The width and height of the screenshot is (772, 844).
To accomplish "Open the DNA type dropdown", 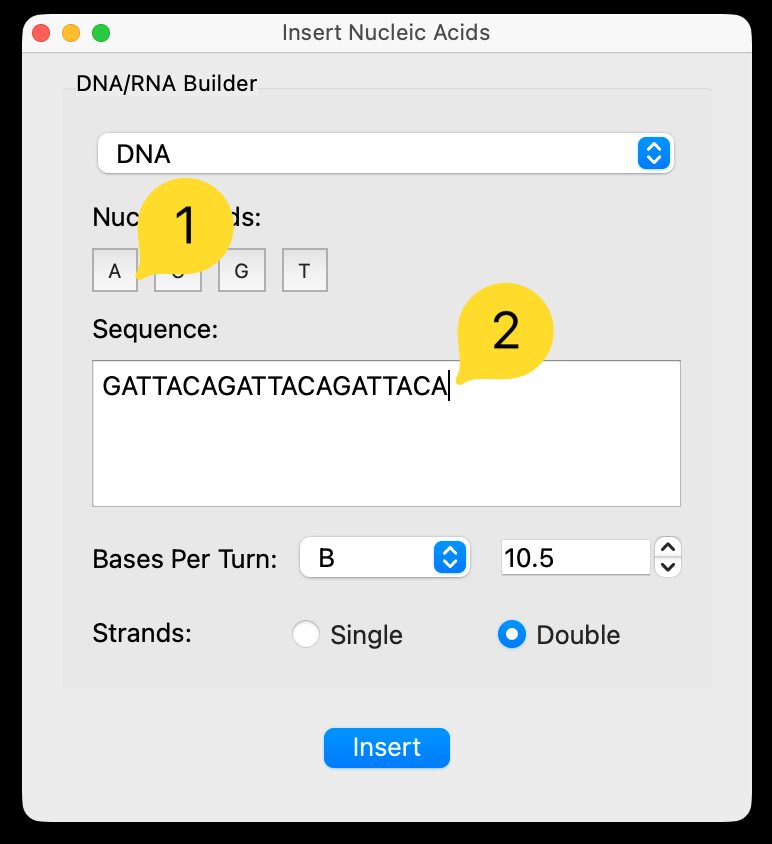I will click(385, 154).
